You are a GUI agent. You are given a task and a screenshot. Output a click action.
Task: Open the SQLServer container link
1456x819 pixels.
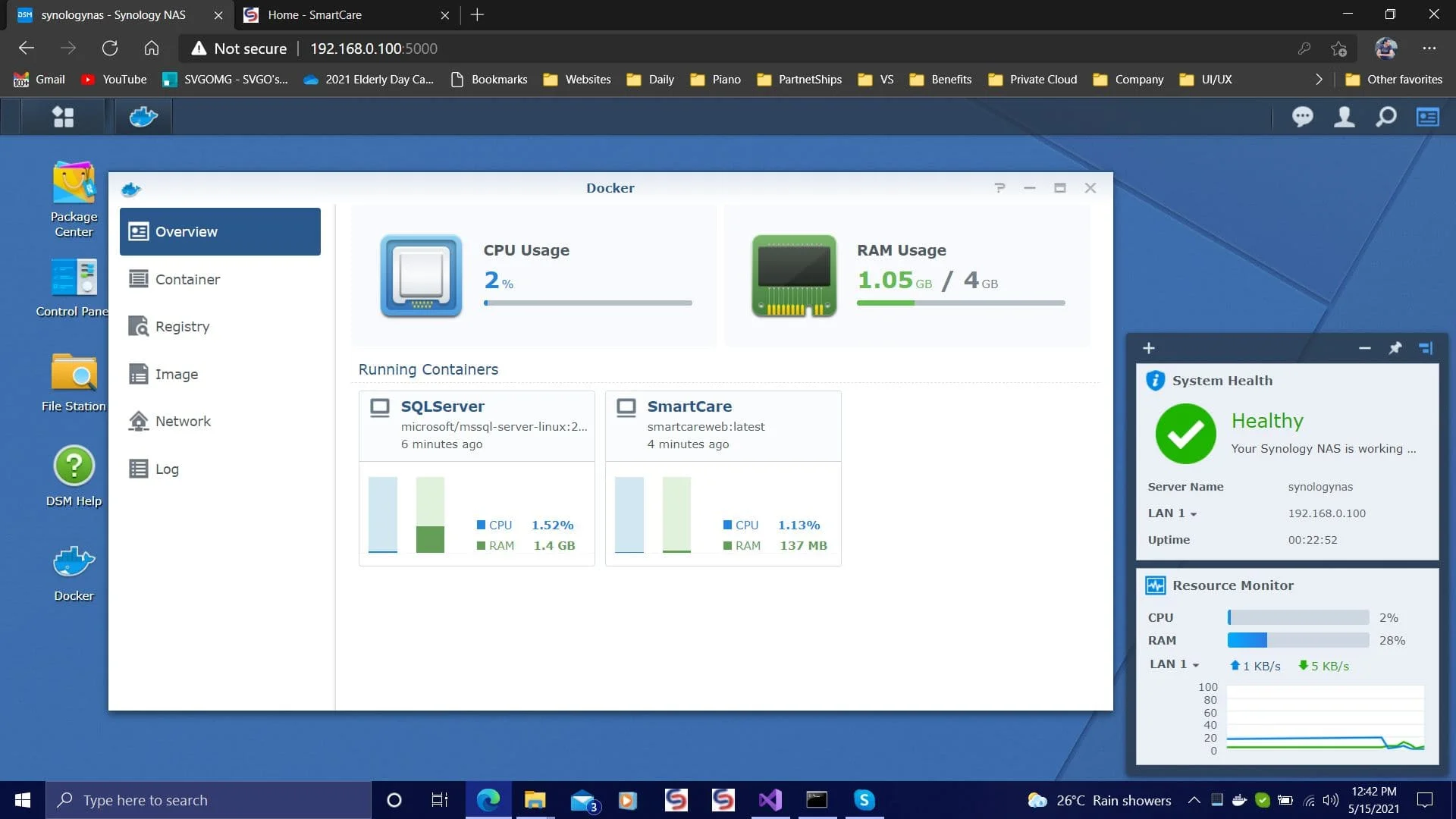pyautogui.click(x=442, y=406)
